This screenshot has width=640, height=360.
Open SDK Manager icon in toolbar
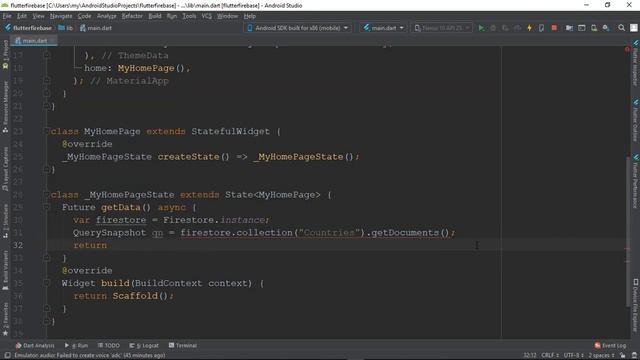pyautogui.click(x=606, y=28)
